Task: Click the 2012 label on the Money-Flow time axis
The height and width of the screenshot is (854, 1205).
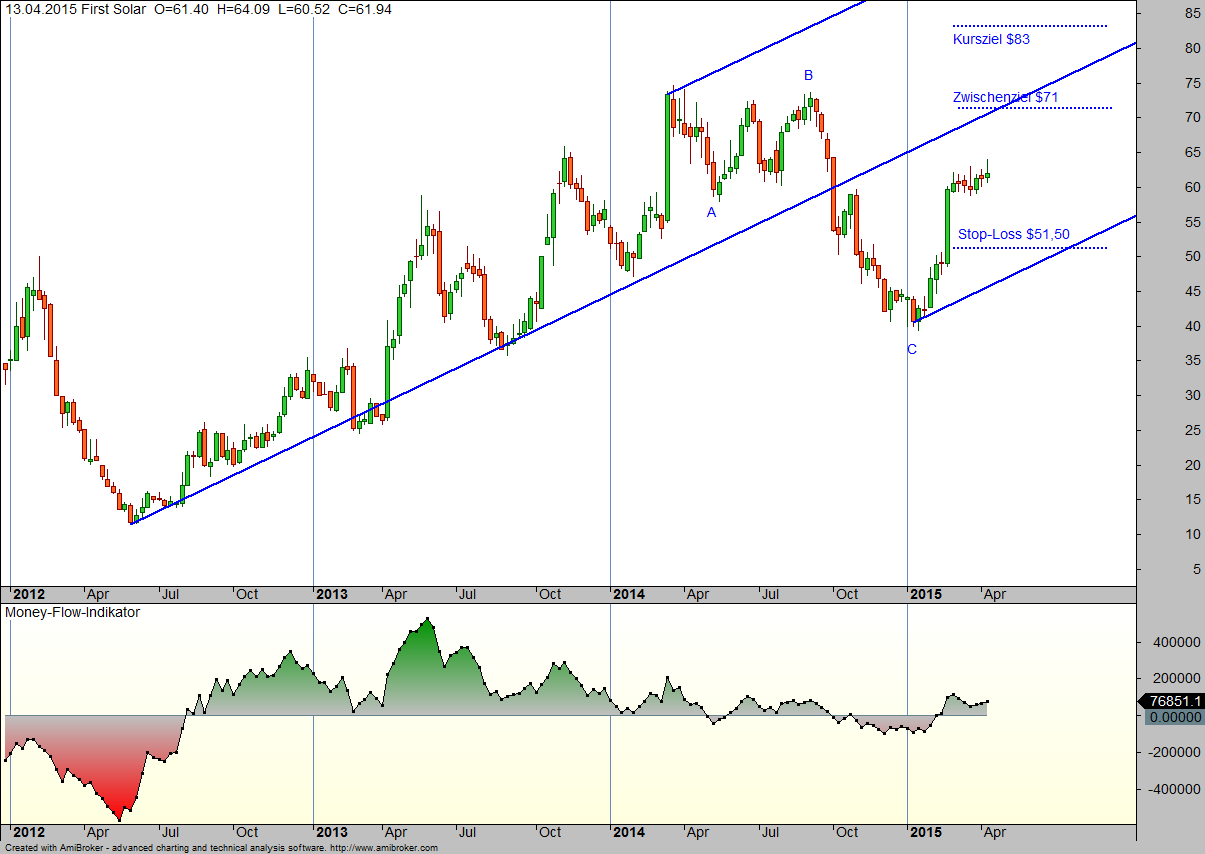Action: [x=29, y=832]
